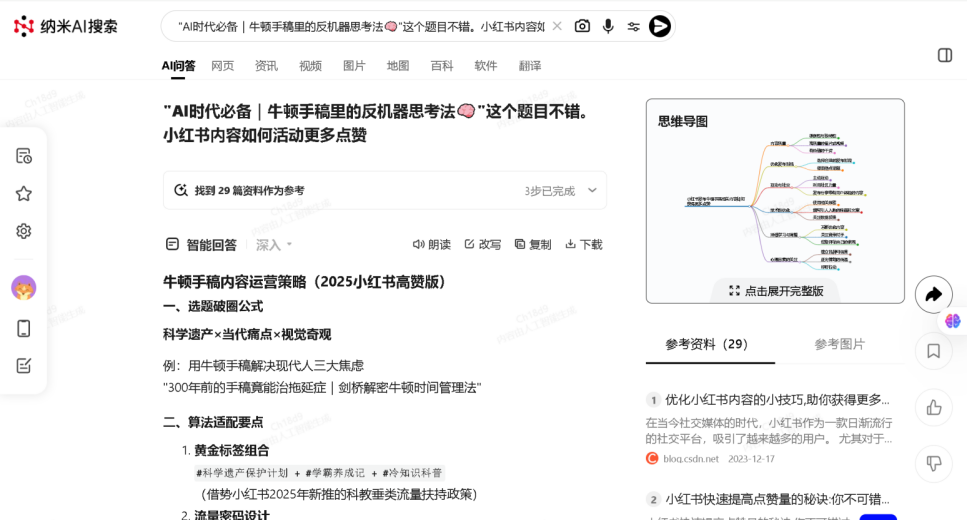Viewport: 968px width, 520px height.
Task: Open favorites star in left sidebar
Action: (x=24, y=193)
